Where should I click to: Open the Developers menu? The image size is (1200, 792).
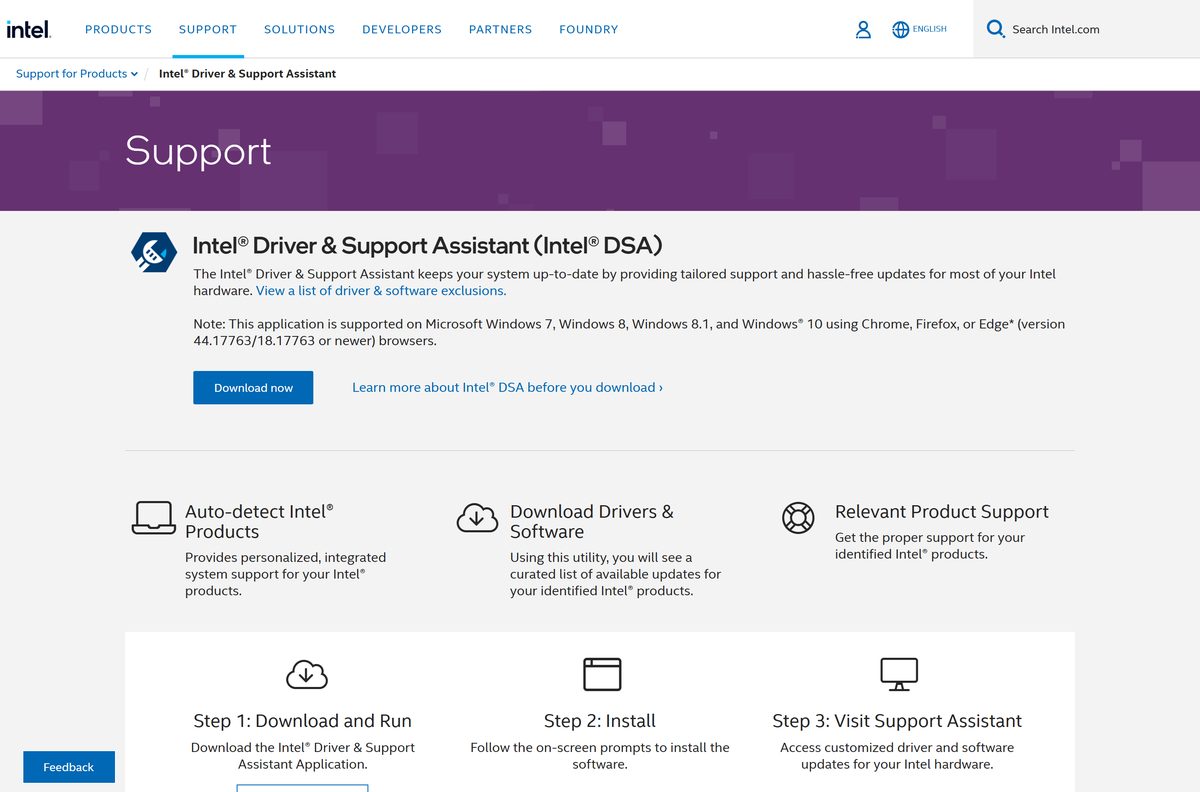coord(402,29)
